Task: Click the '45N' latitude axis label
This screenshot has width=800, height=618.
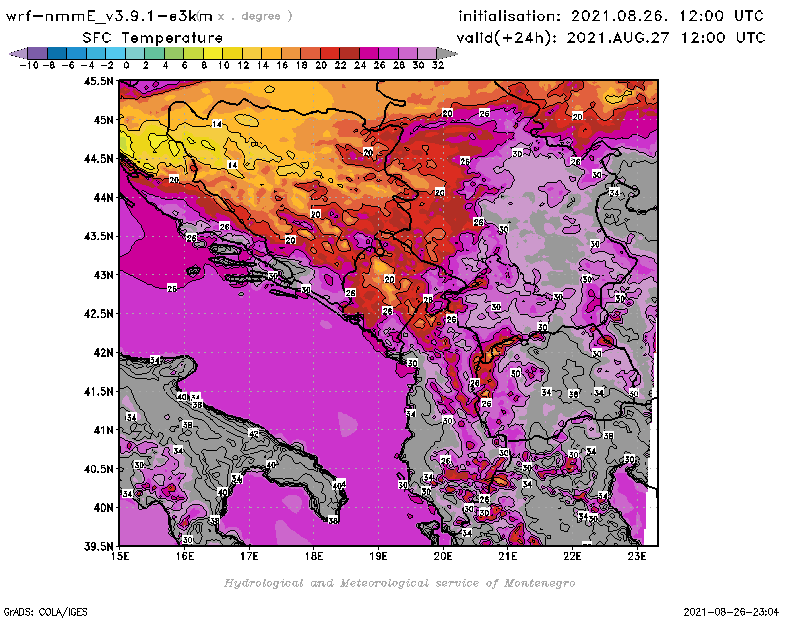Action: [103, 120]
